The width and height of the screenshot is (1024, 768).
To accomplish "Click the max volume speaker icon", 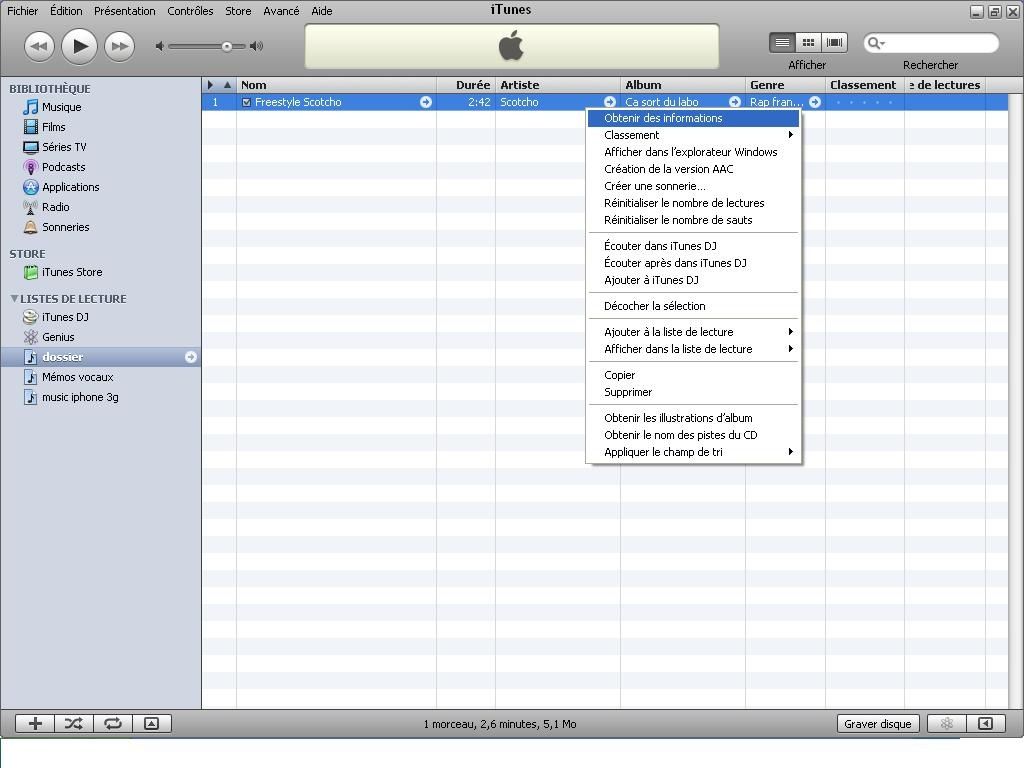I will coord(257,46).
